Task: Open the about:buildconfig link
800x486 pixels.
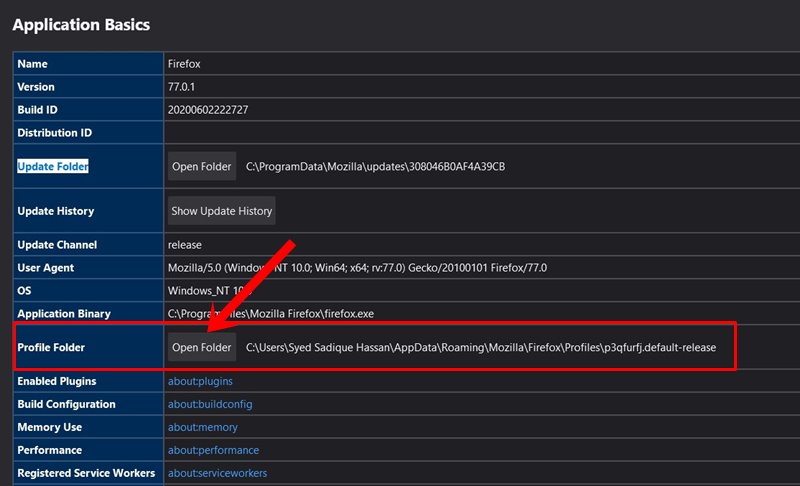Action: tap(210, 404)
